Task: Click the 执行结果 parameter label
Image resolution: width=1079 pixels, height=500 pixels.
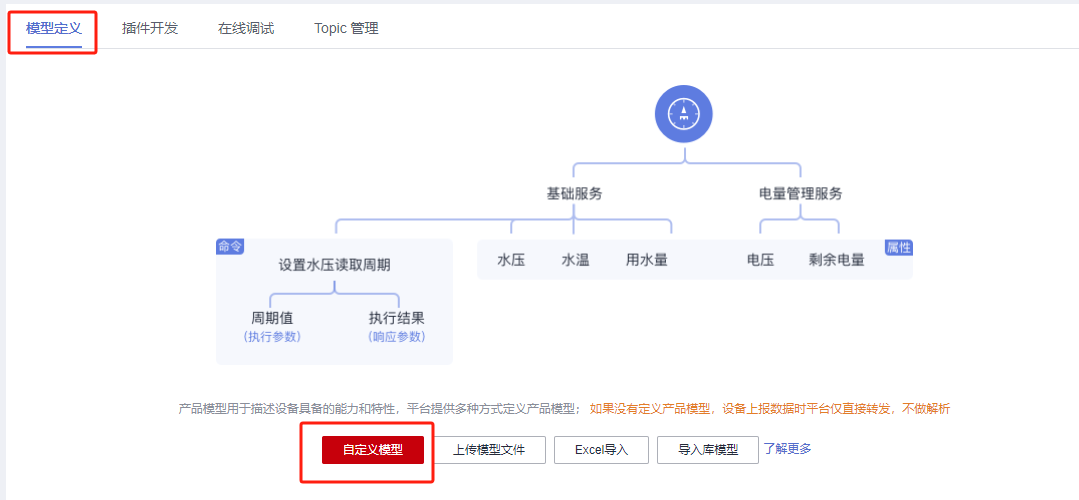Action: tap(396, 318)
